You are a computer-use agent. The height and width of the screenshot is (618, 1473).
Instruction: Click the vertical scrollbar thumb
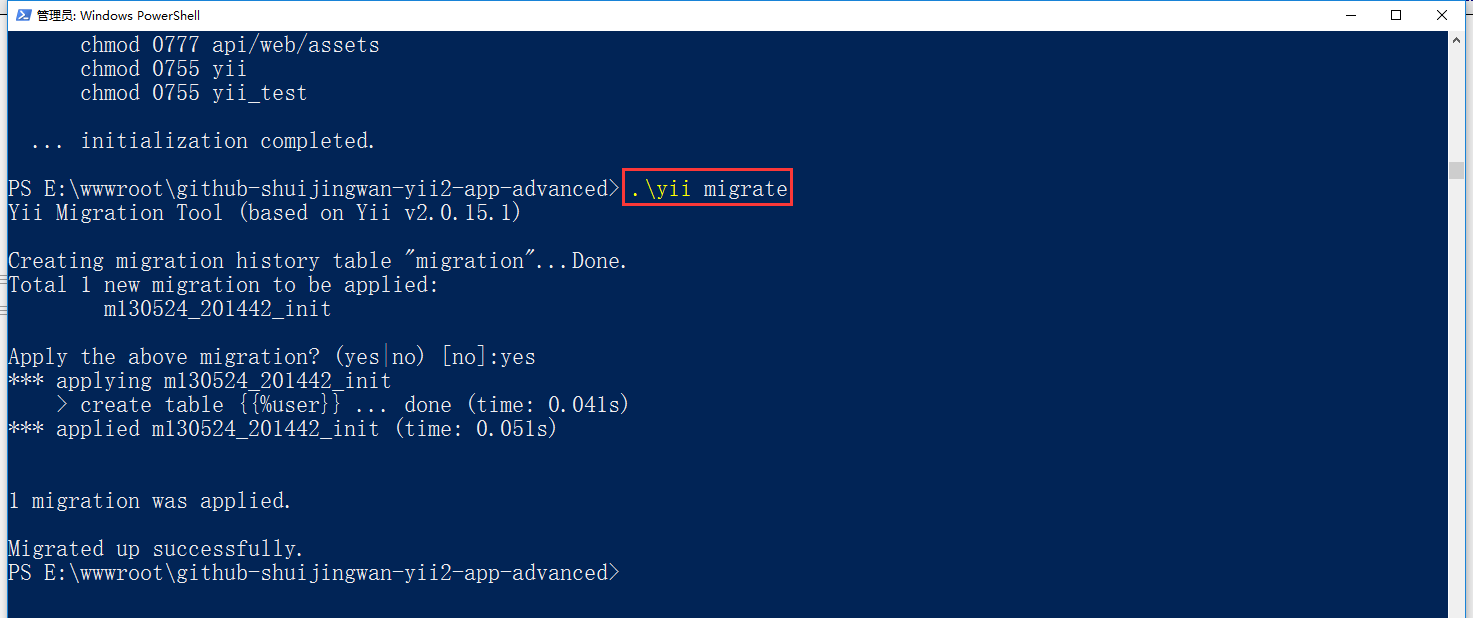click(1456, 170)
